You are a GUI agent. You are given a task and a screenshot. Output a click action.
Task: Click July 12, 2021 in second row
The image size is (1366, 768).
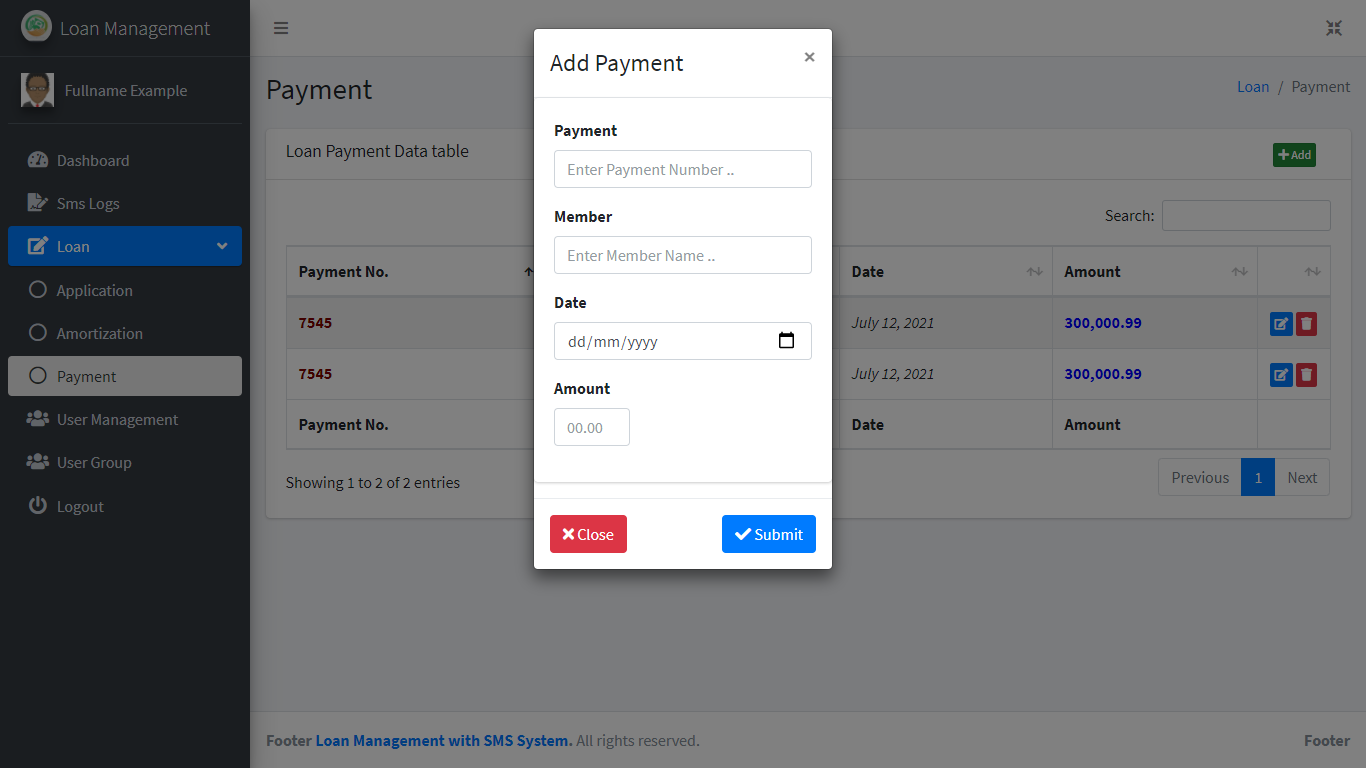point(893,374)
